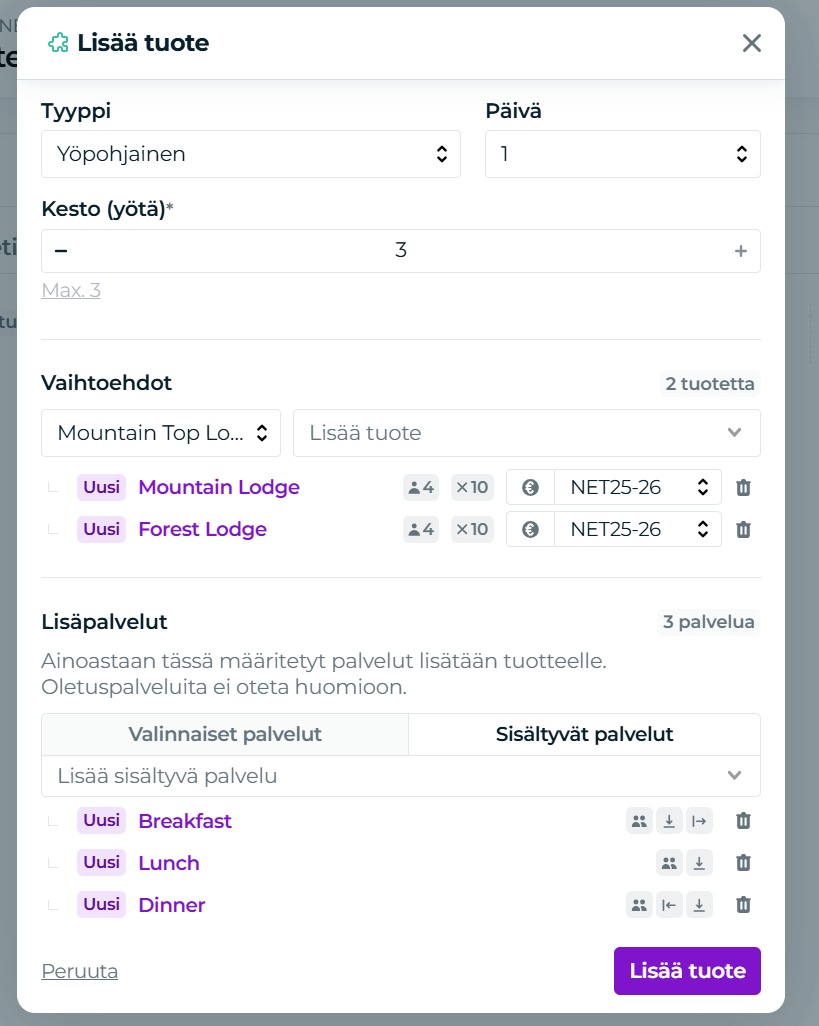Delete the Mountain Lodge option
This screenshot has height=1026, width=819.
(x=743, y=487)
